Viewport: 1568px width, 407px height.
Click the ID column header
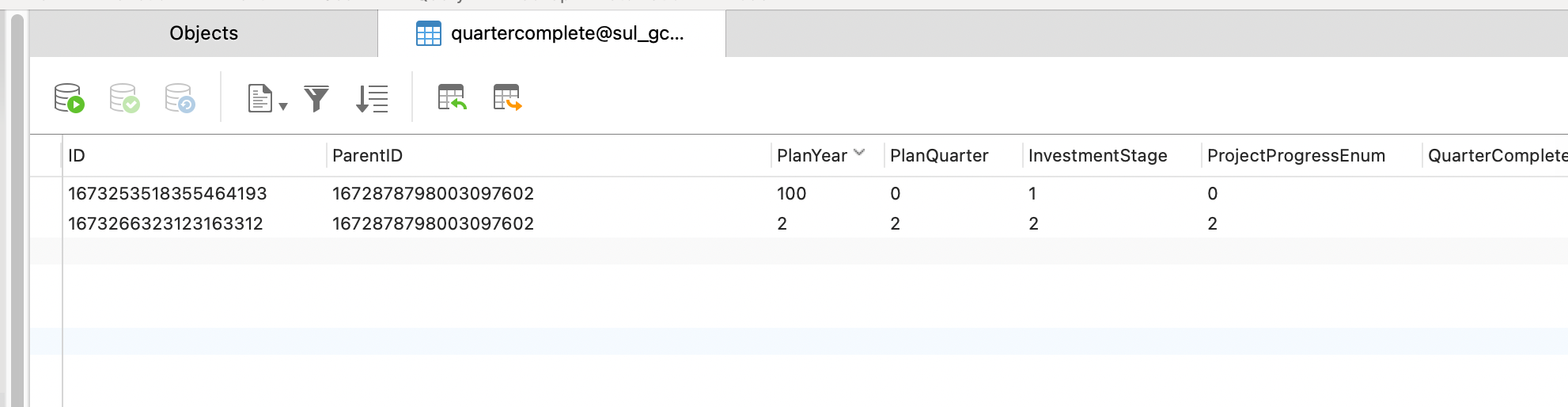click(77, 156)
